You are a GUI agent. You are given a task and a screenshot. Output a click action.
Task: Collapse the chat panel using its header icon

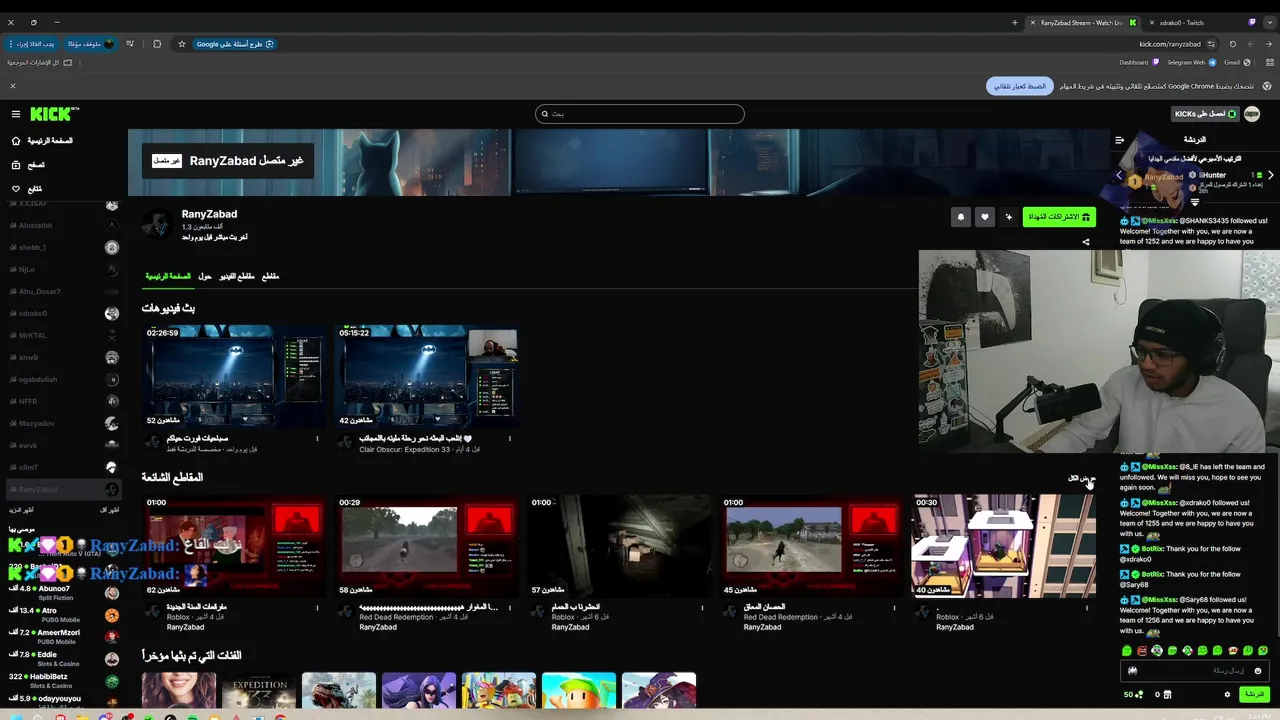pyautogui.click(x=1120, y=140)
